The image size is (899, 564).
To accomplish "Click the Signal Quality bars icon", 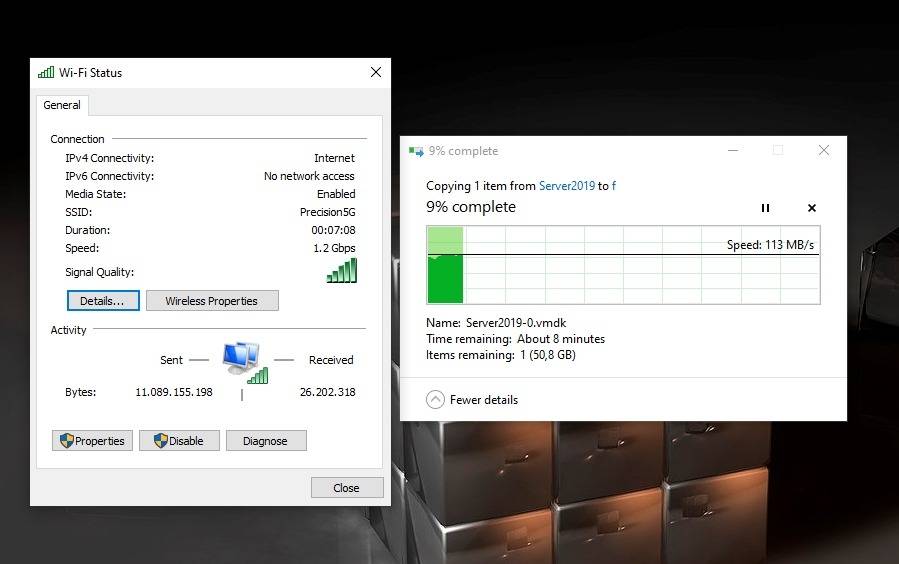I will click(x=342, y=271).
